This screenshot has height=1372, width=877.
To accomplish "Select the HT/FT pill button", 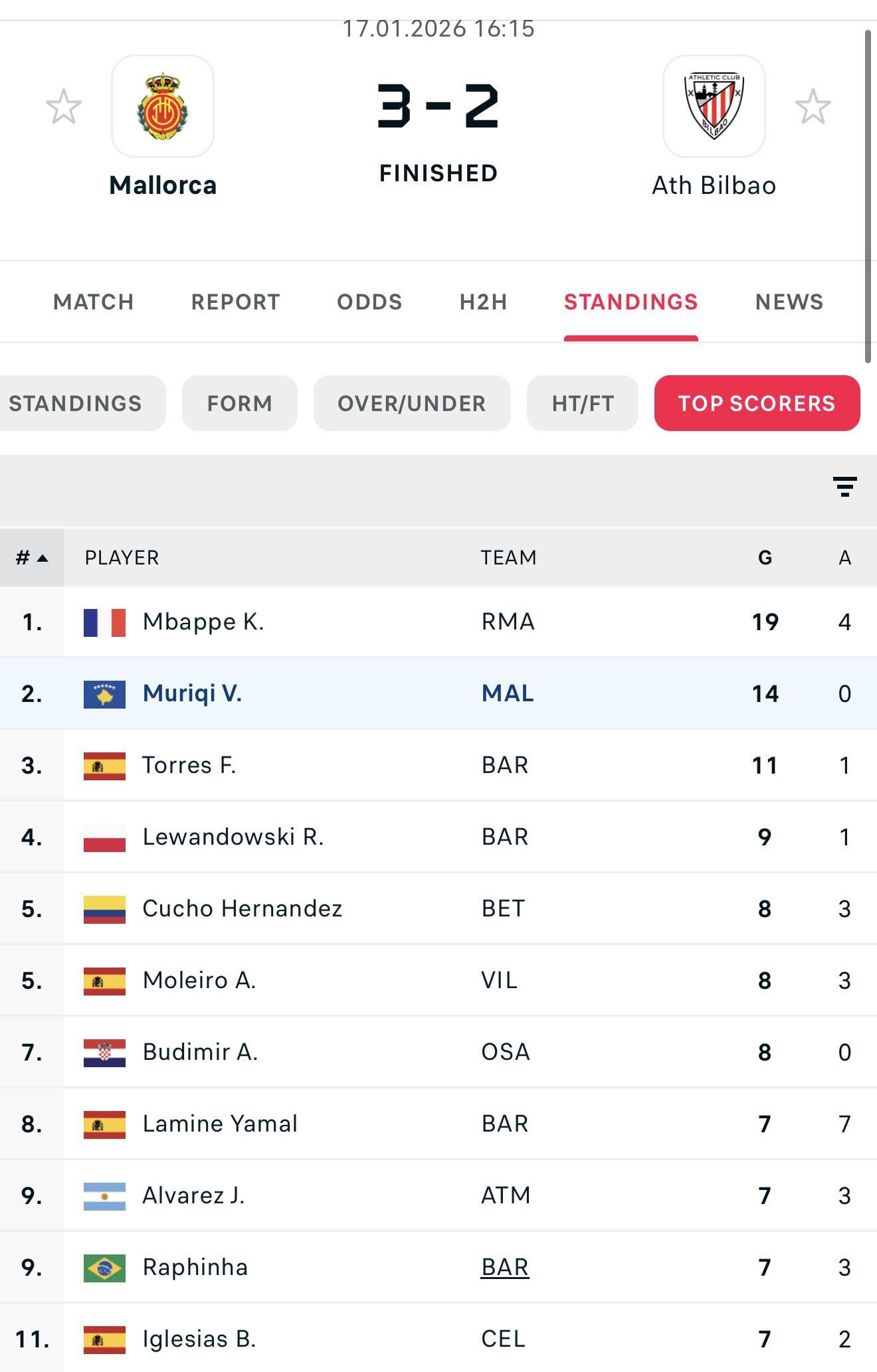I will (583, 403).
